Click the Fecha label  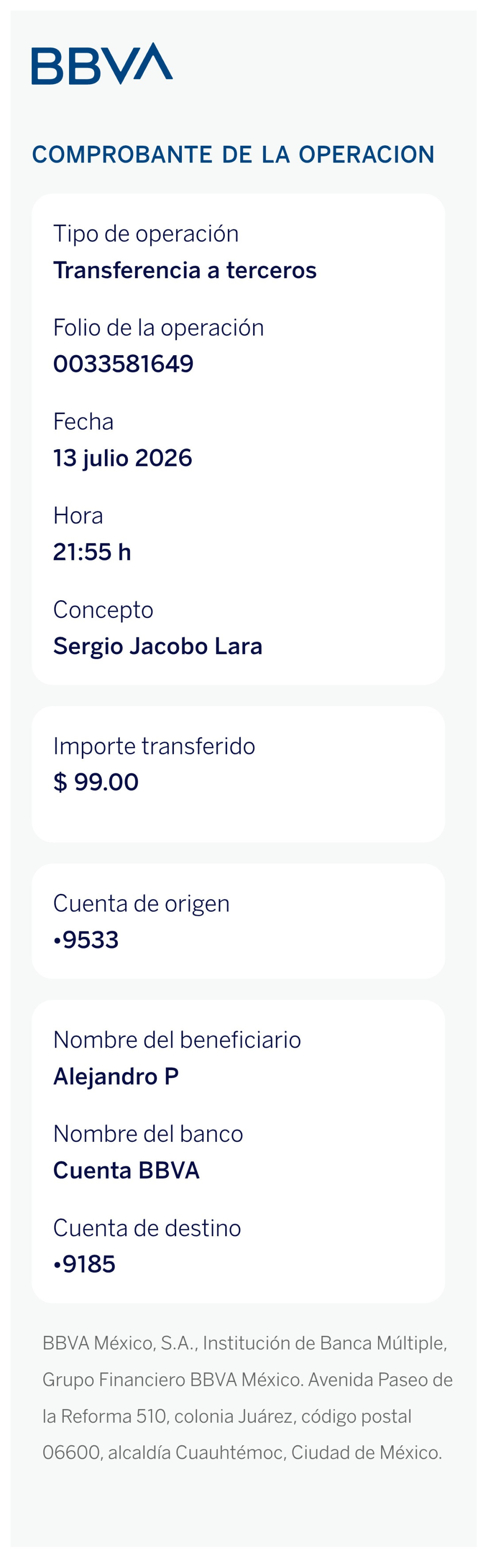pyautogui.click(x=83, y=421)
